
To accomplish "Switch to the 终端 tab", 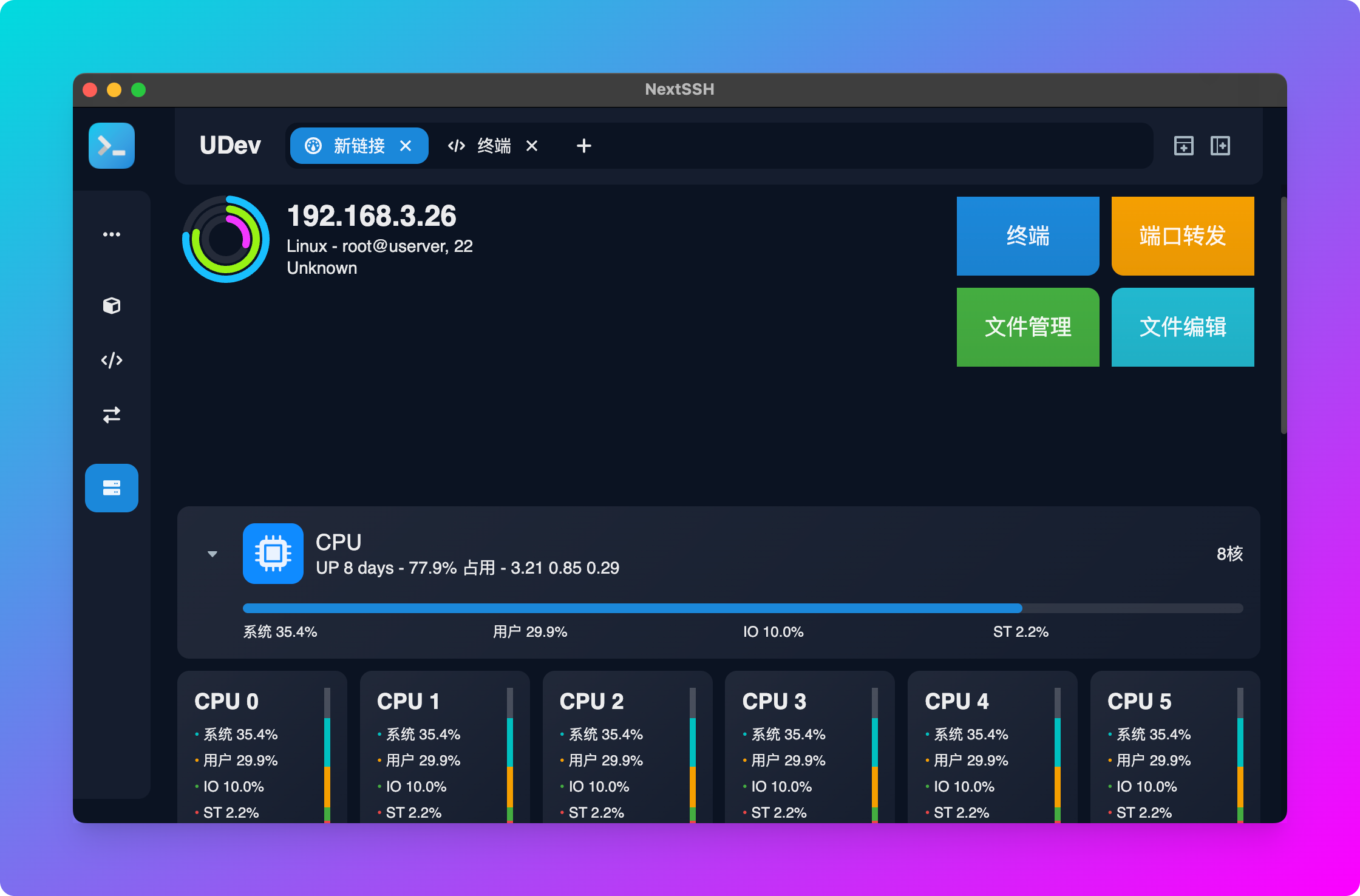I will point(493,146).
